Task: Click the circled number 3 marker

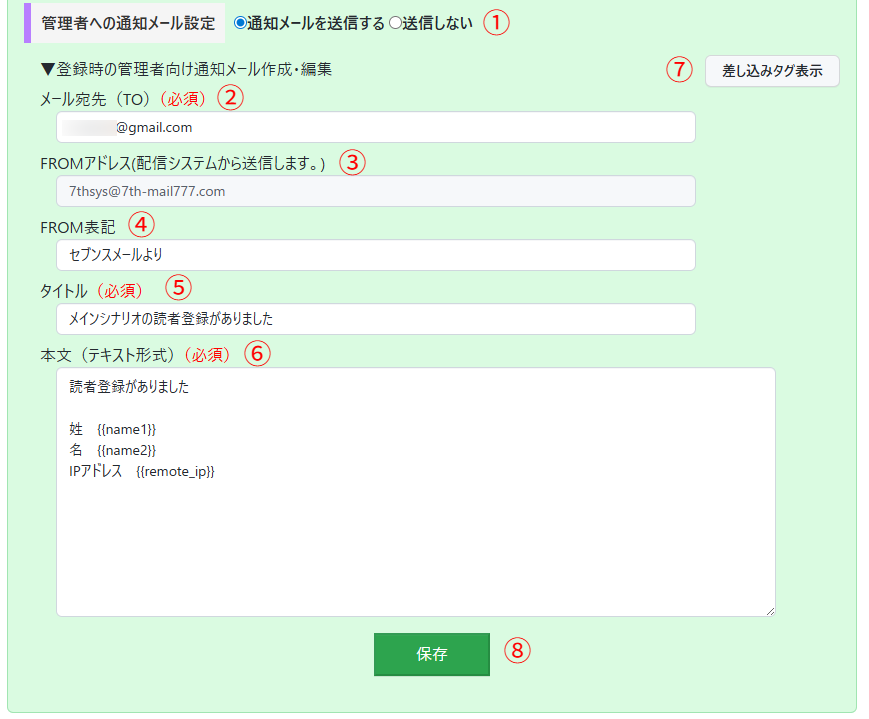Action: [353, 162]
